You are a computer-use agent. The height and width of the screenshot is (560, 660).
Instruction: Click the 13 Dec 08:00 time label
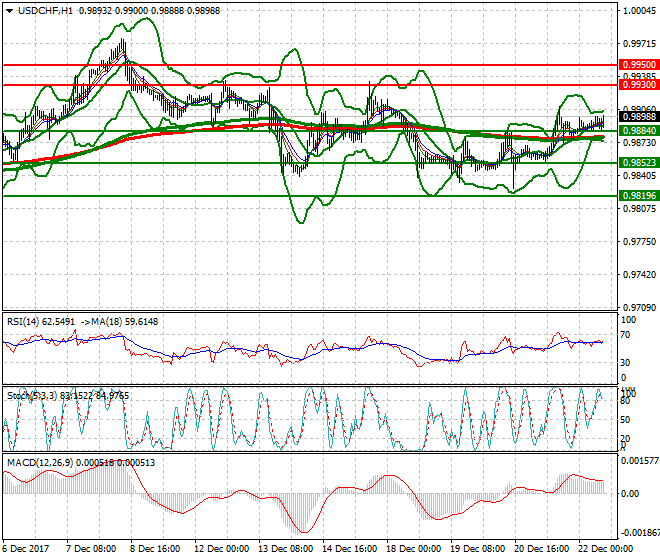coord(285,549)
